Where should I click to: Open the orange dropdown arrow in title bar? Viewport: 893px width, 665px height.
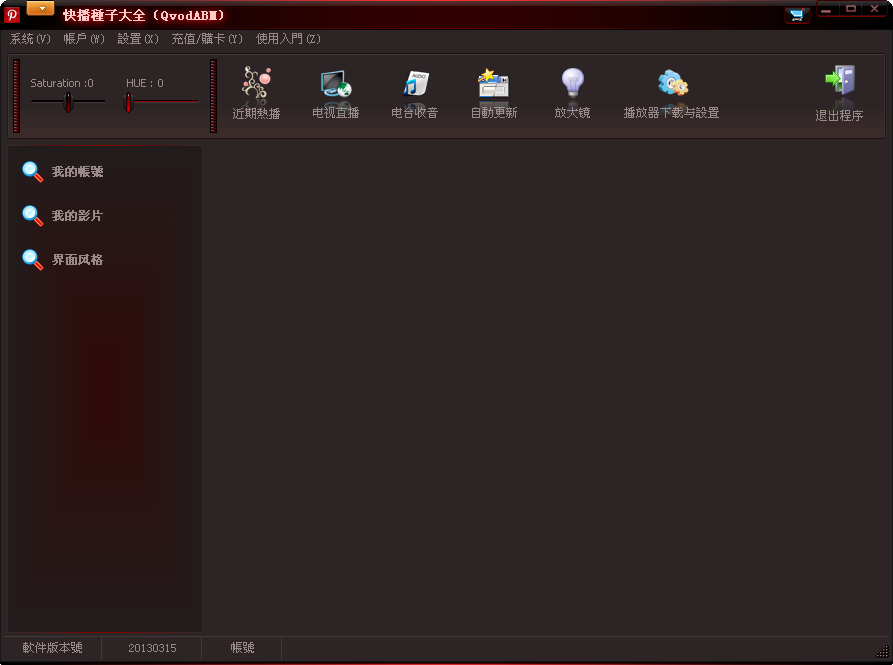40,8
